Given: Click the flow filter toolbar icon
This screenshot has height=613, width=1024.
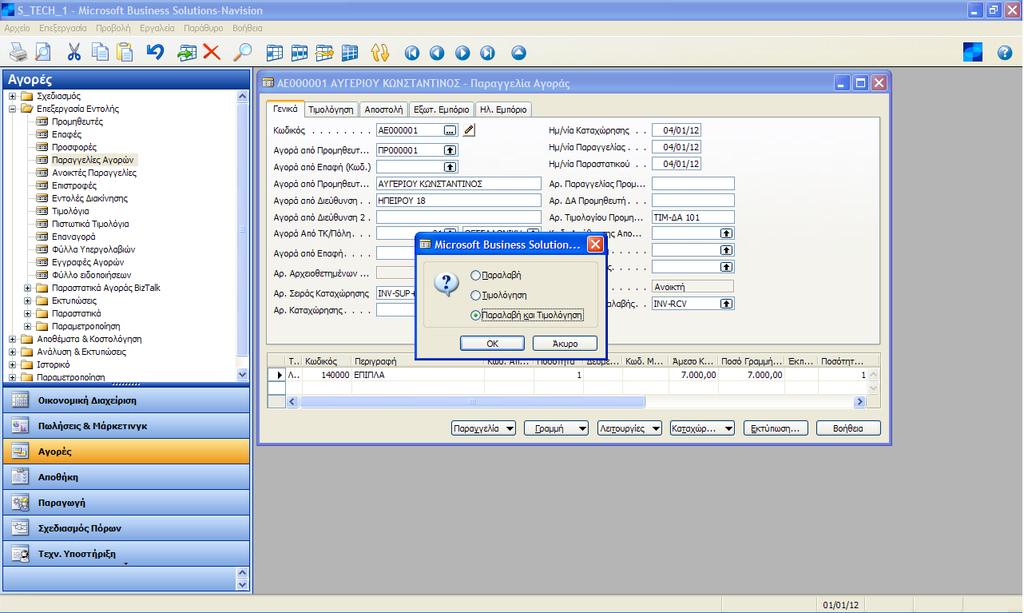Looking at the screenshot, I should [x=325, y=53].
